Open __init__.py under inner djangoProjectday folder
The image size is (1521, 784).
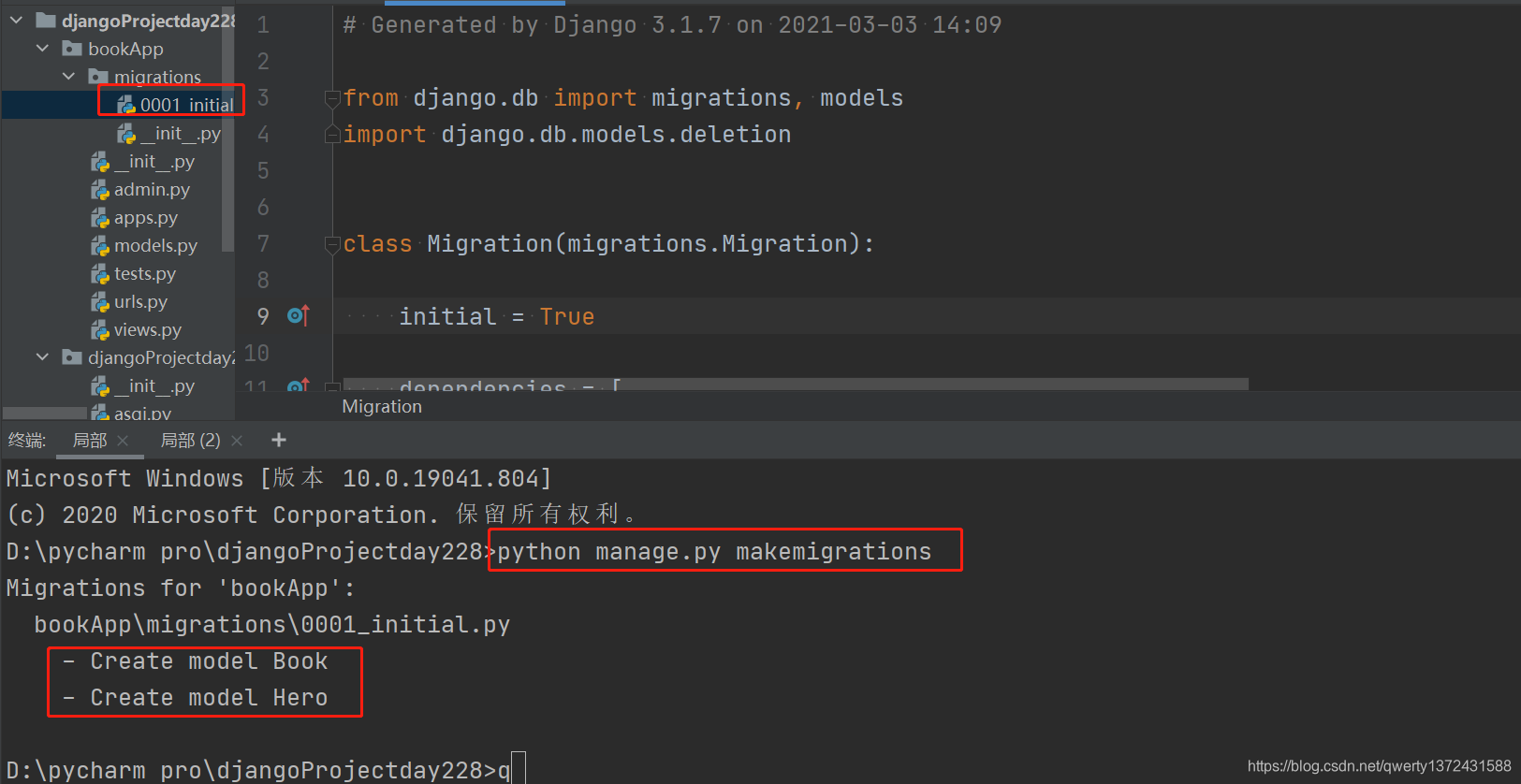[x=142, y=386]
